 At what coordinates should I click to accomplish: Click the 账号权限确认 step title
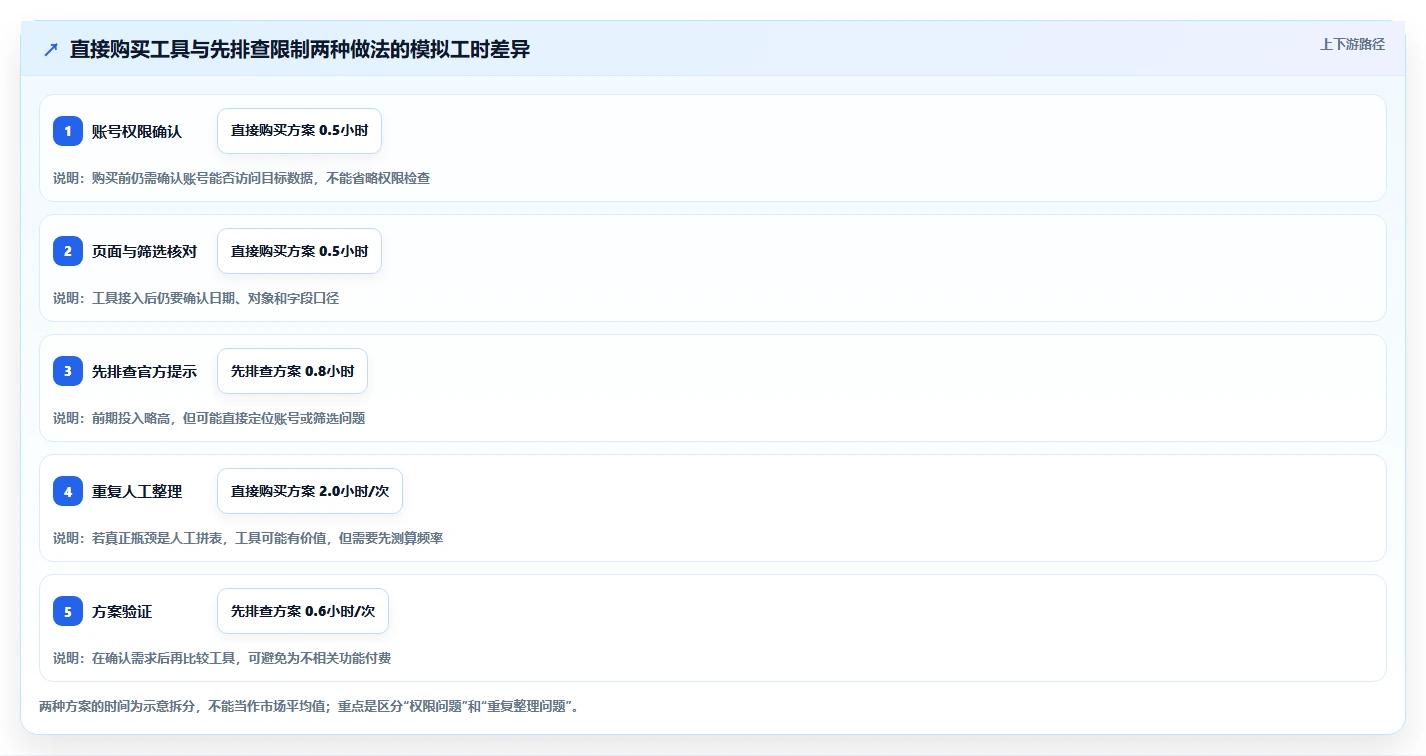pyautogui.click(x=137, y=131)
